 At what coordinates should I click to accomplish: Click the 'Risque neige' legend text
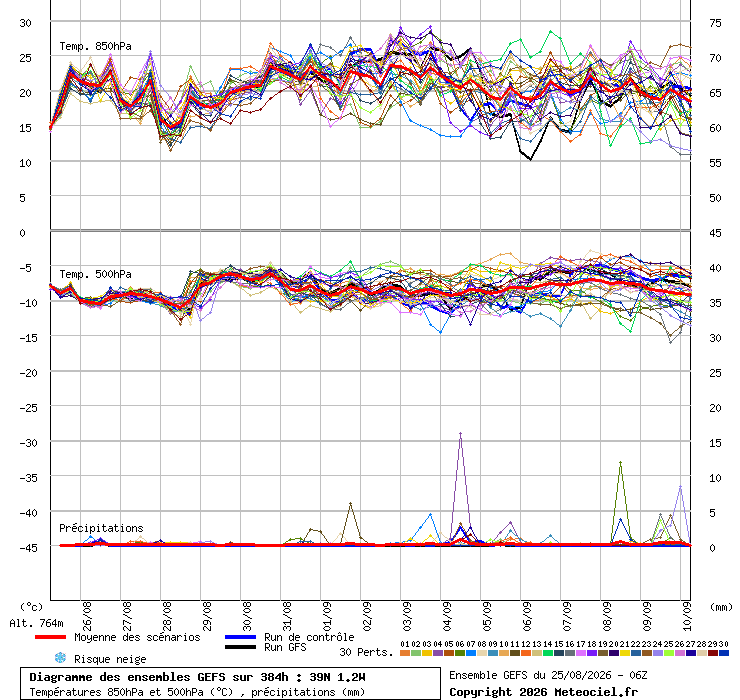click(x=110, y=659)
